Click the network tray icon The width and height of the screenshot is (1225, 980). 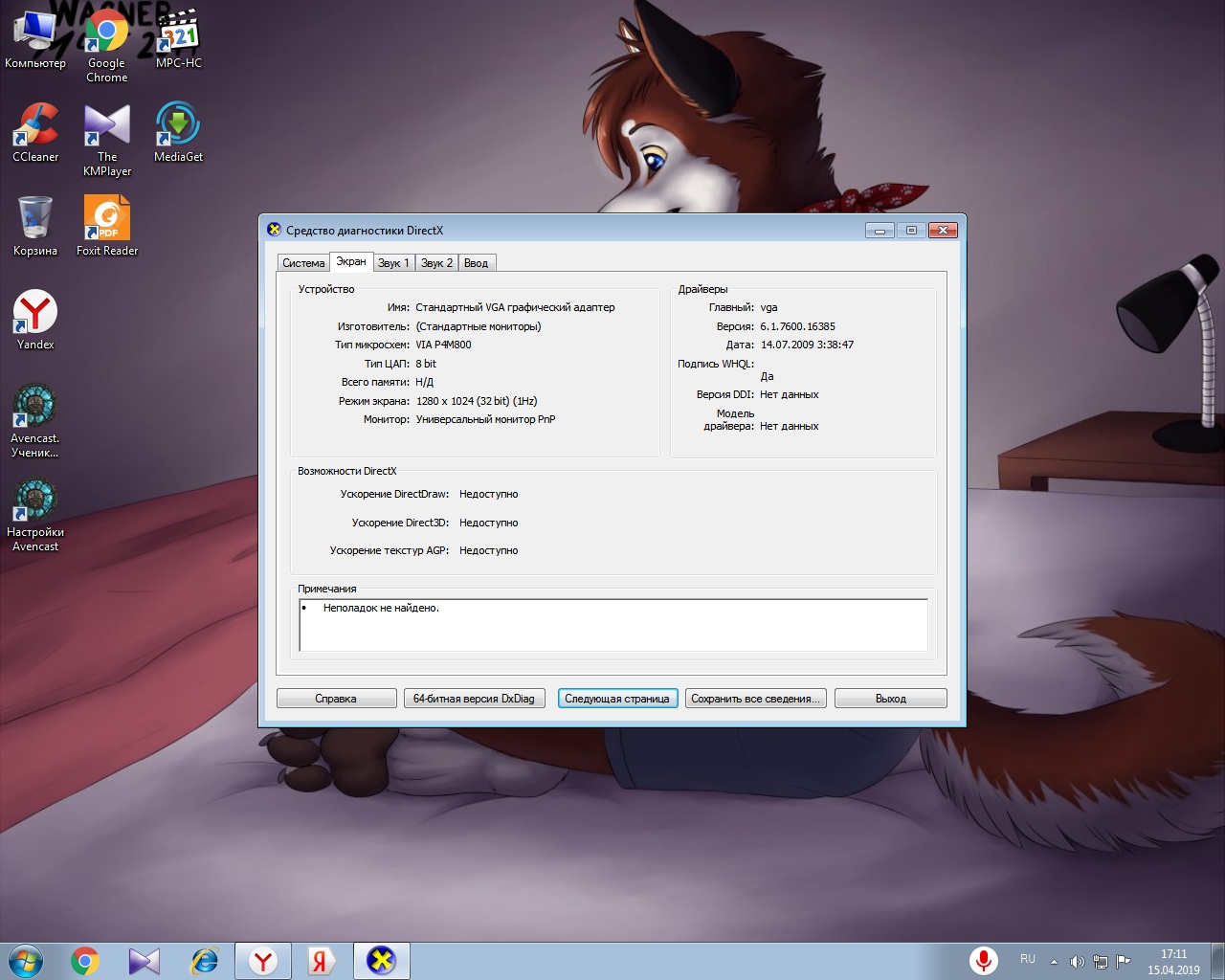[x=1101, y=961]
